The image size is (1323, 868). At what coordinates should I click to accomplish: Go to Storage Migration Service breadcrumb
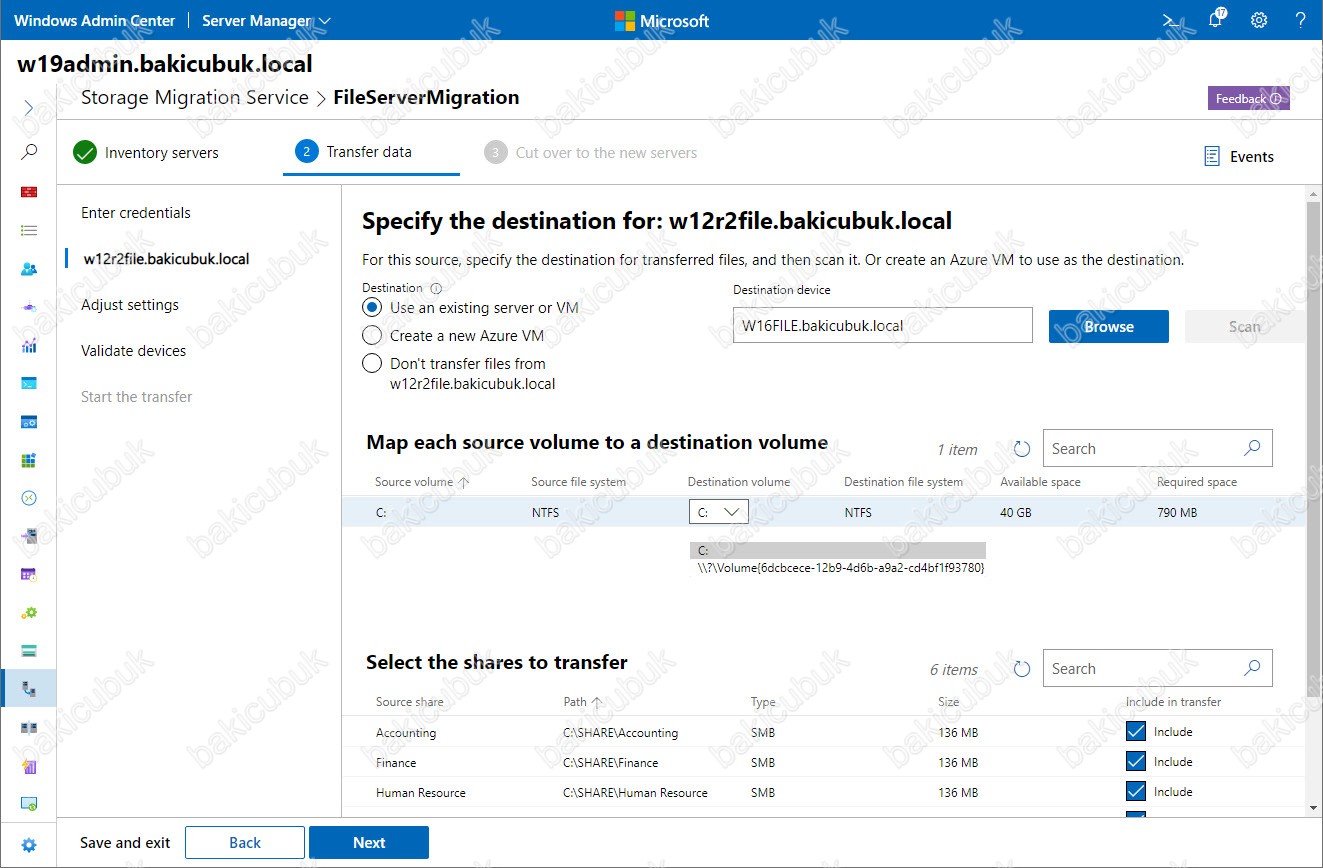[x=194, y=97]
